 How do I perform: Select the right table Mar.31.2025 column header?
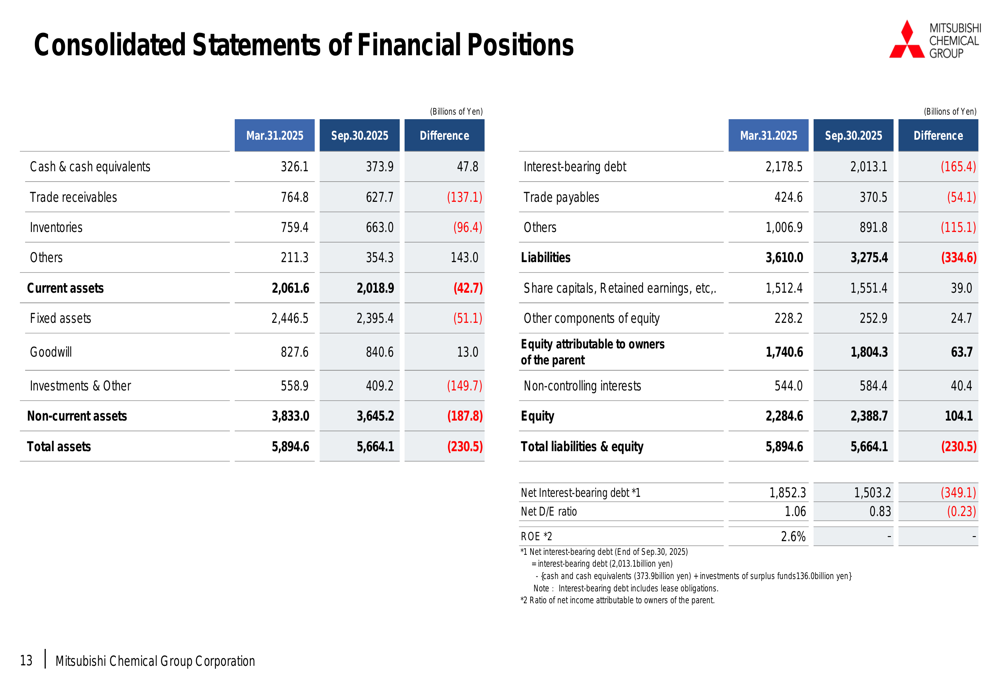[x=768, y=135]
